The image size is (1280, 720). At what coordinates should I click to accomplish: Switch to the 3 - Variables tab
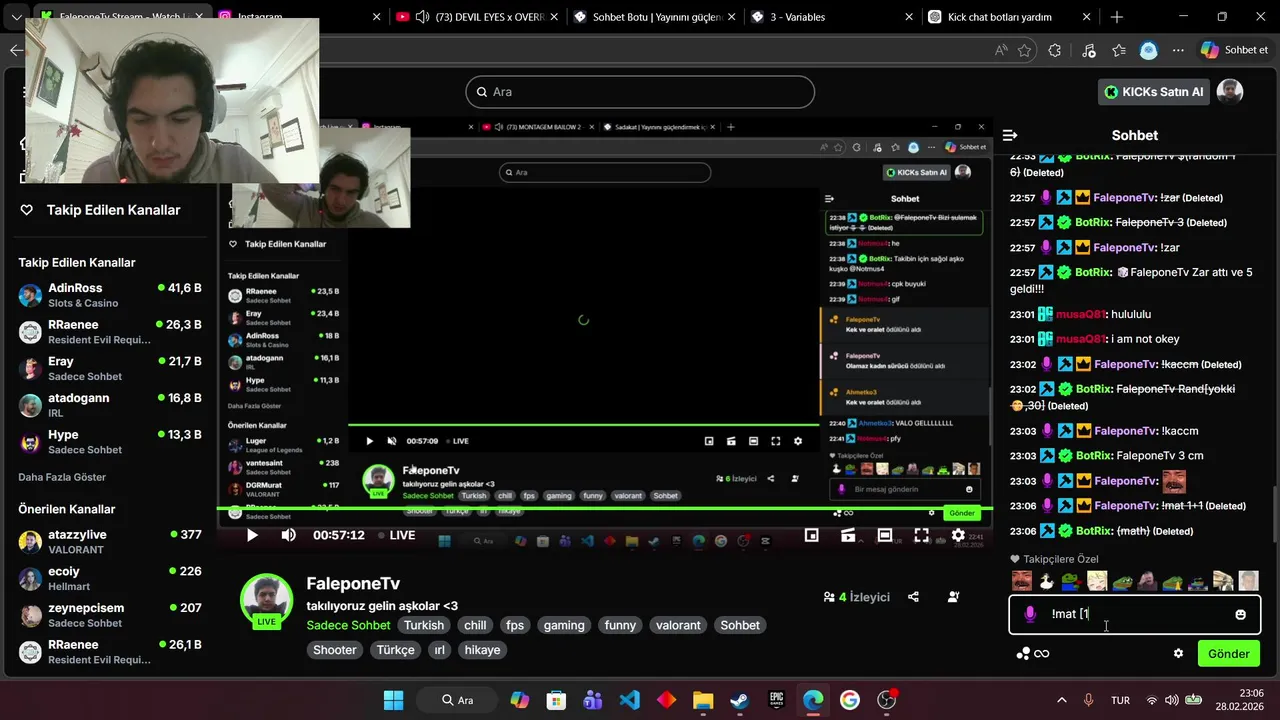pos(830,17)
